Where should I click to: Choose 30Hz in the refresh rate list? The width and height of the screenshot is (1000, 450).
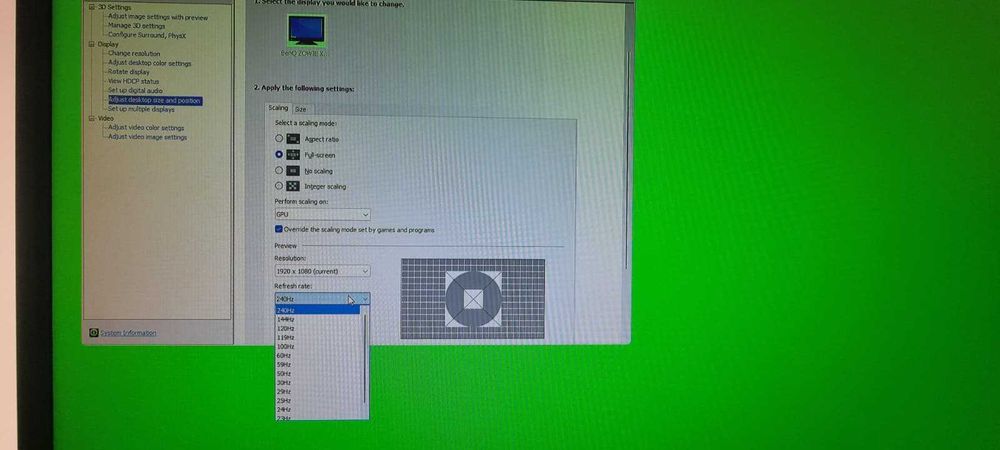coord(318,382)
